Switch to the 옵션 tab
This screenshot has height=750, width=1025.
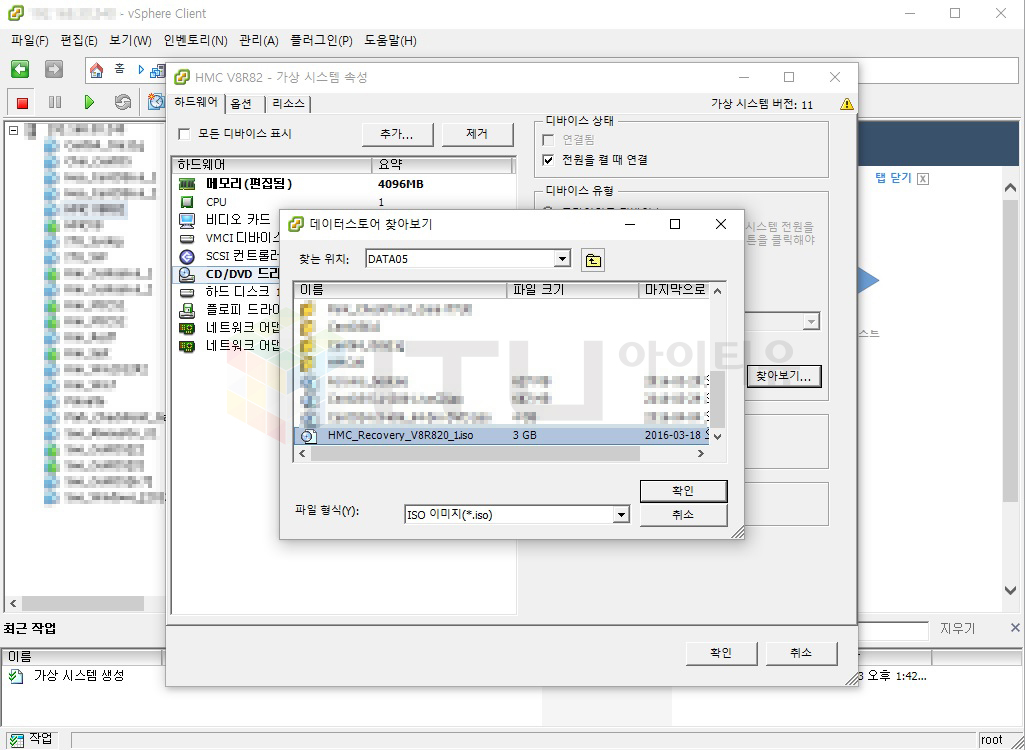241,104
